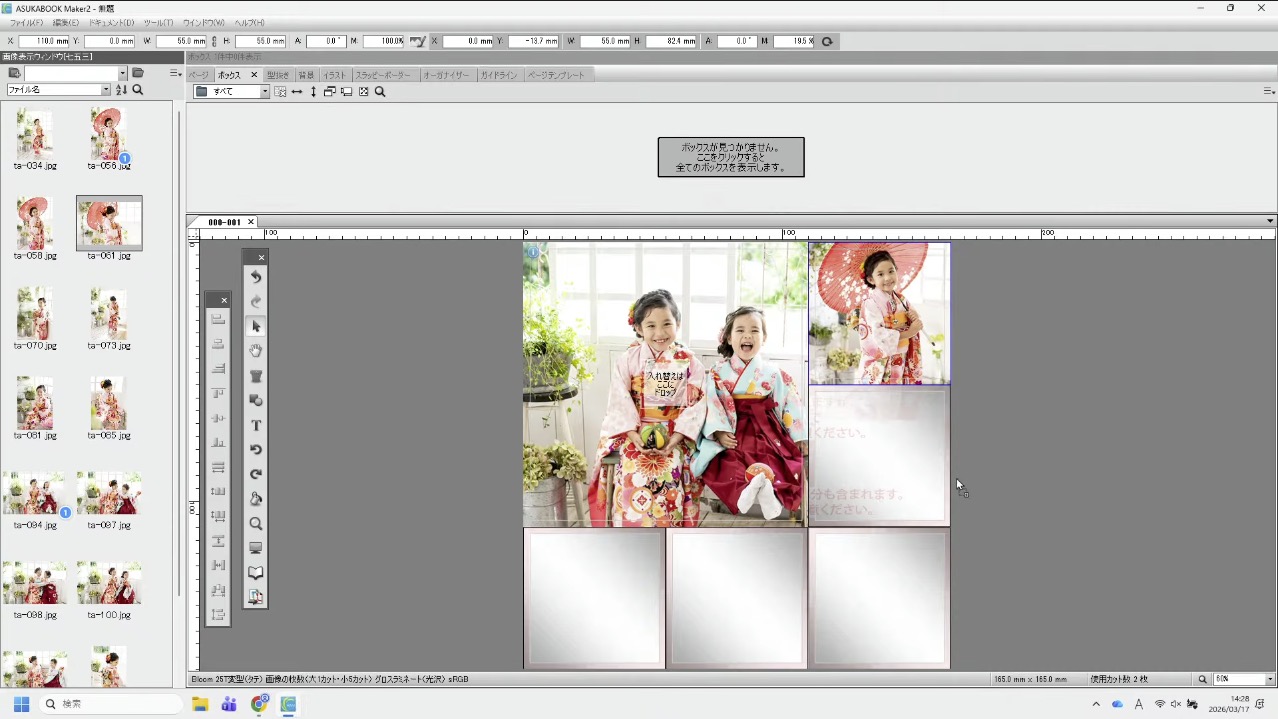Click the open book preview icon
This screenshot has width=1278, height=719.
click(256, 573)
